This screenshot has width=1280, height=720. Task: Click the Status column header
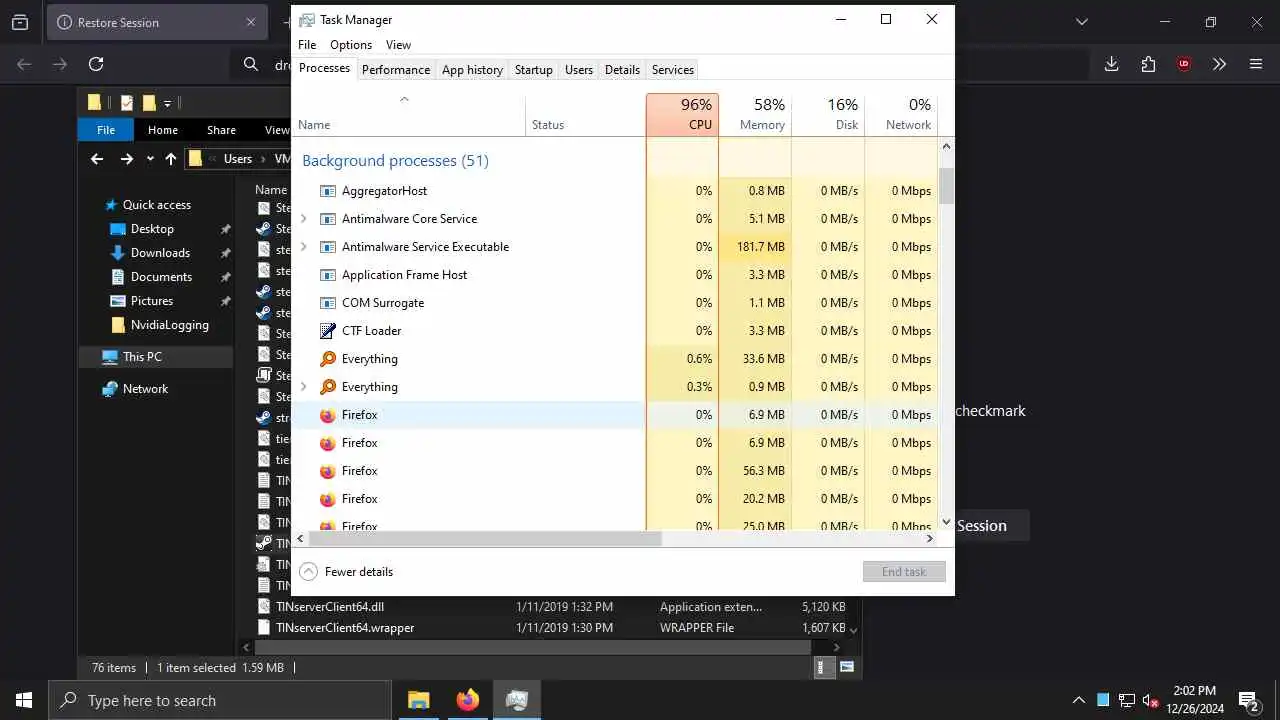click(x=586, y=115)
